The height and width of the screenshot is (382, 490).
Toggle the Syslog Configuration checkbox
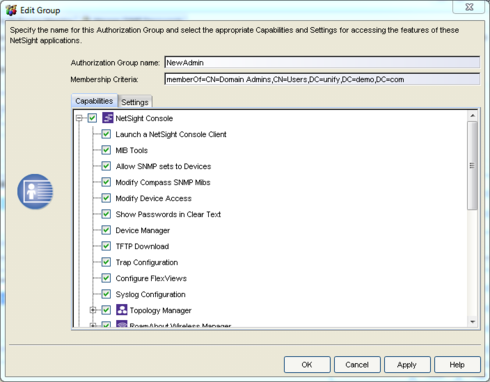click(x=106, y=294)
